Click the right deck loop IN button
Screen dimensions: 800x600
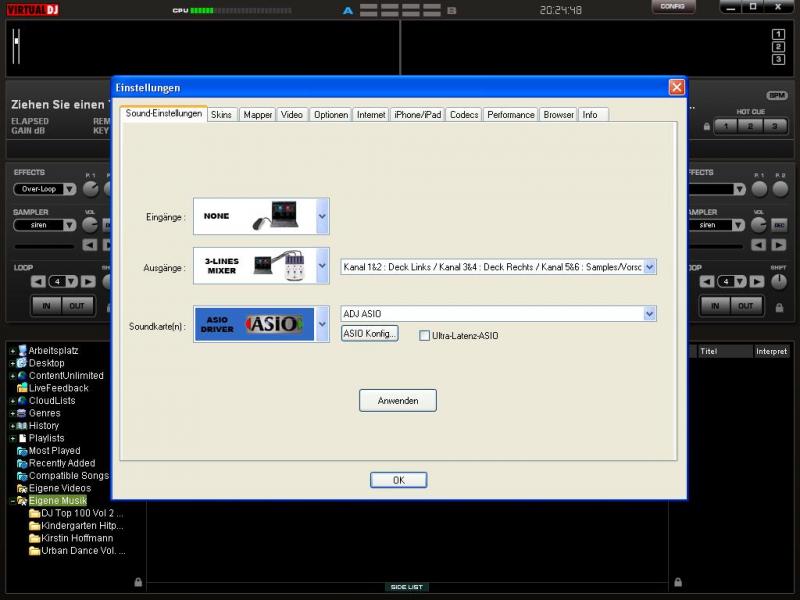point(715,306)
